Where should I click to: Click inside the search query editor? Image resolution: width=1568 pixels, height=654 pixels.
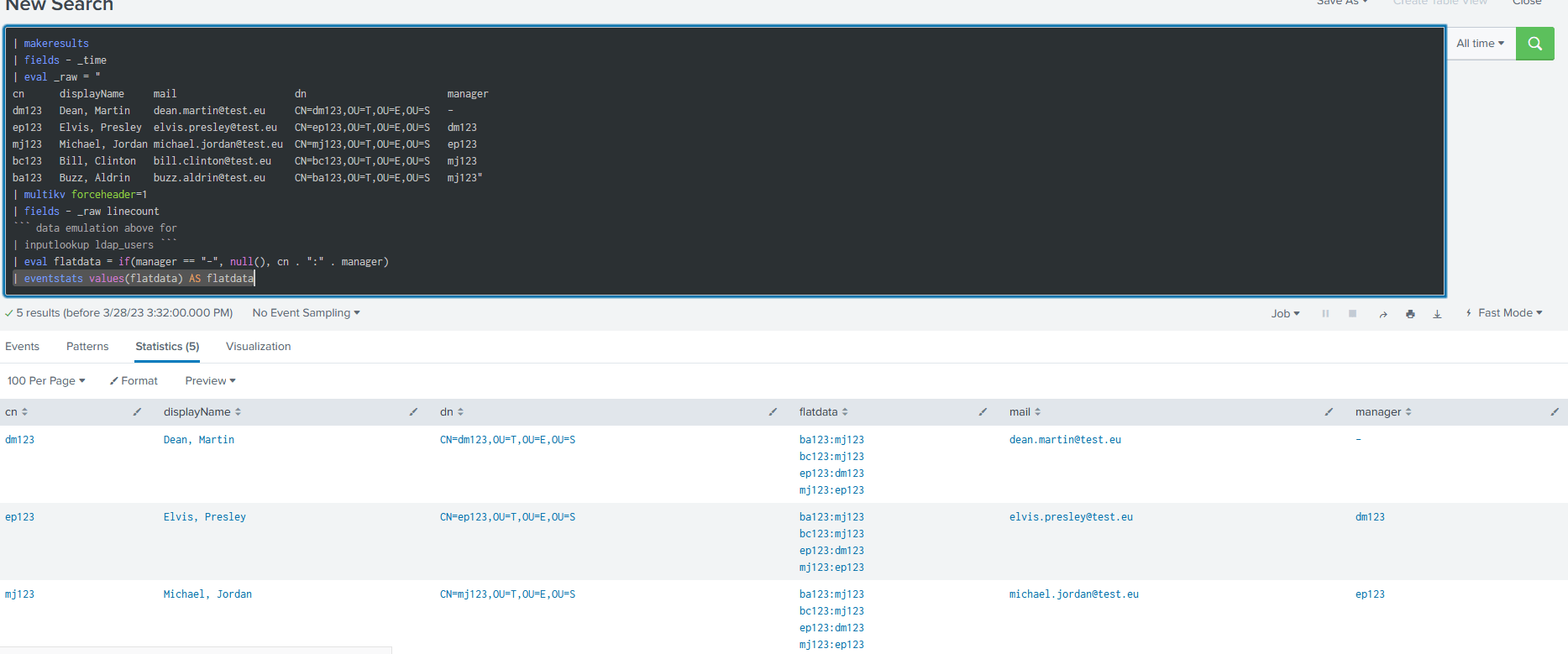pos(725,161)
